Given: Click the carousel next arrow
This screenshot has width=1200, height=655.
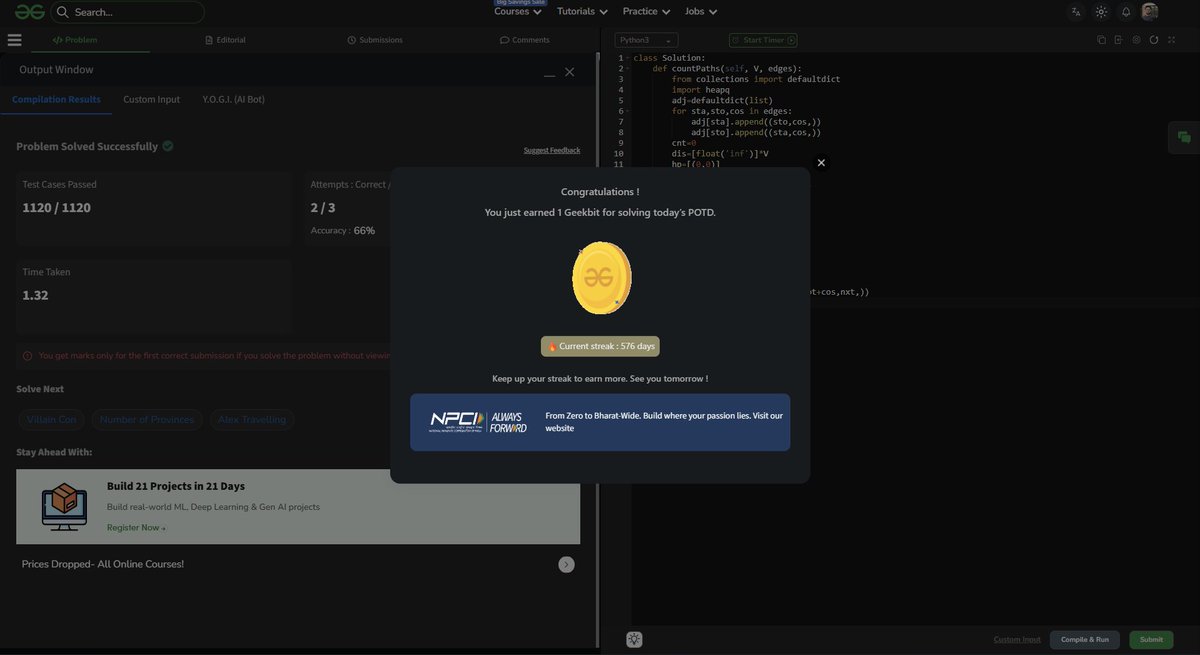Looking at the screenshot, I should 566,565.
